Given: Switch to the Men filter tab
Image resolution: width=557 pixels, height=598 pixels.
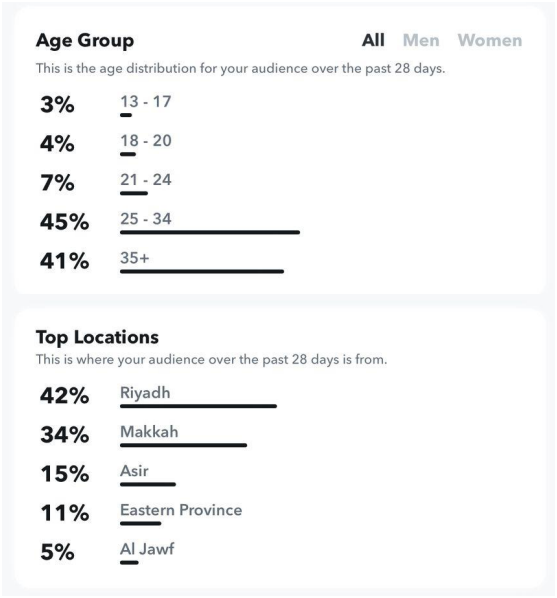Looking at the screenshot, I should pyautogui.click(x=421, y=40).
